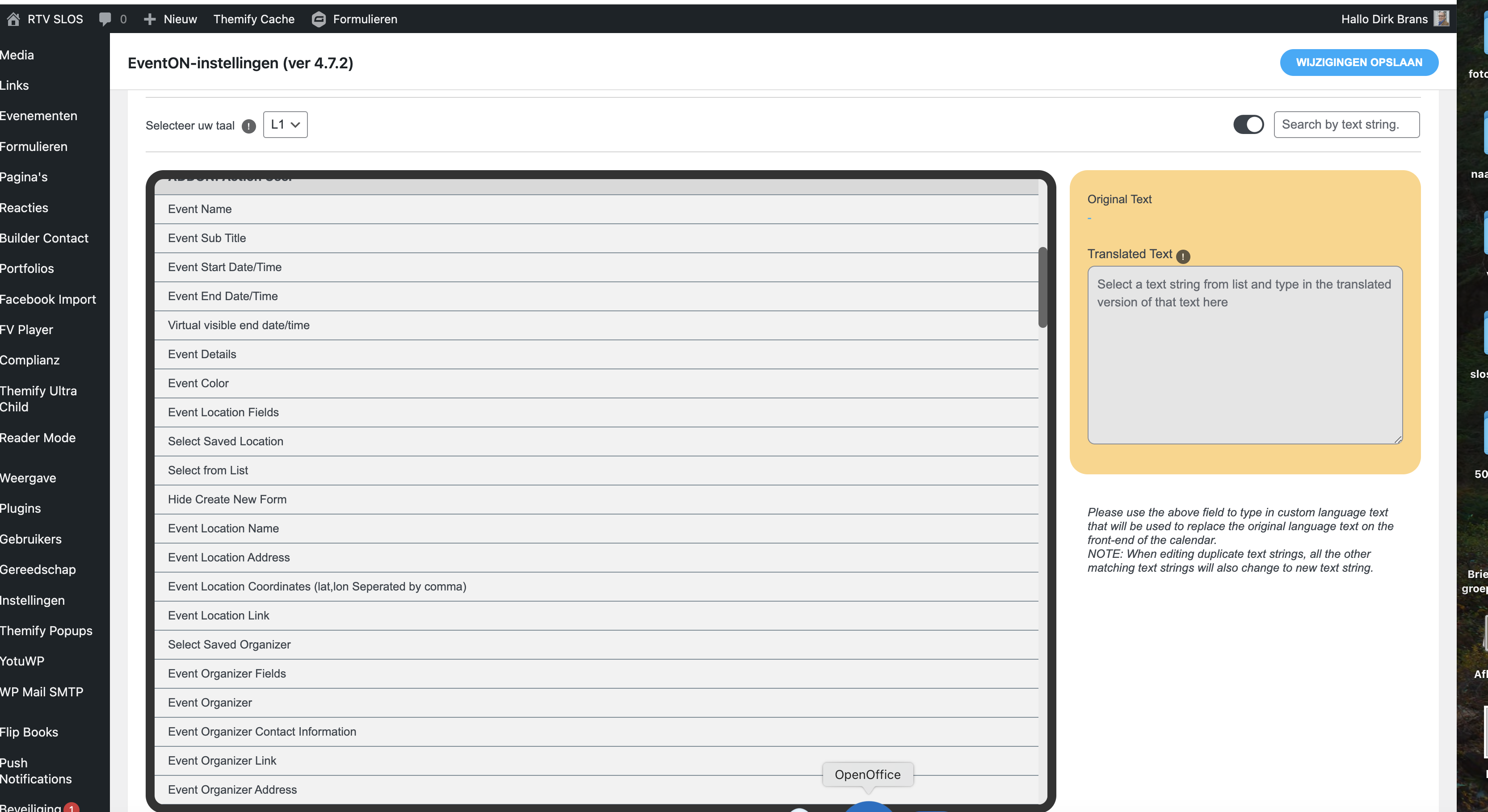The height and width of the screenshot is (812, 1488).
Task: Open Media in the sidebar
Action: (x=17, y=55)
